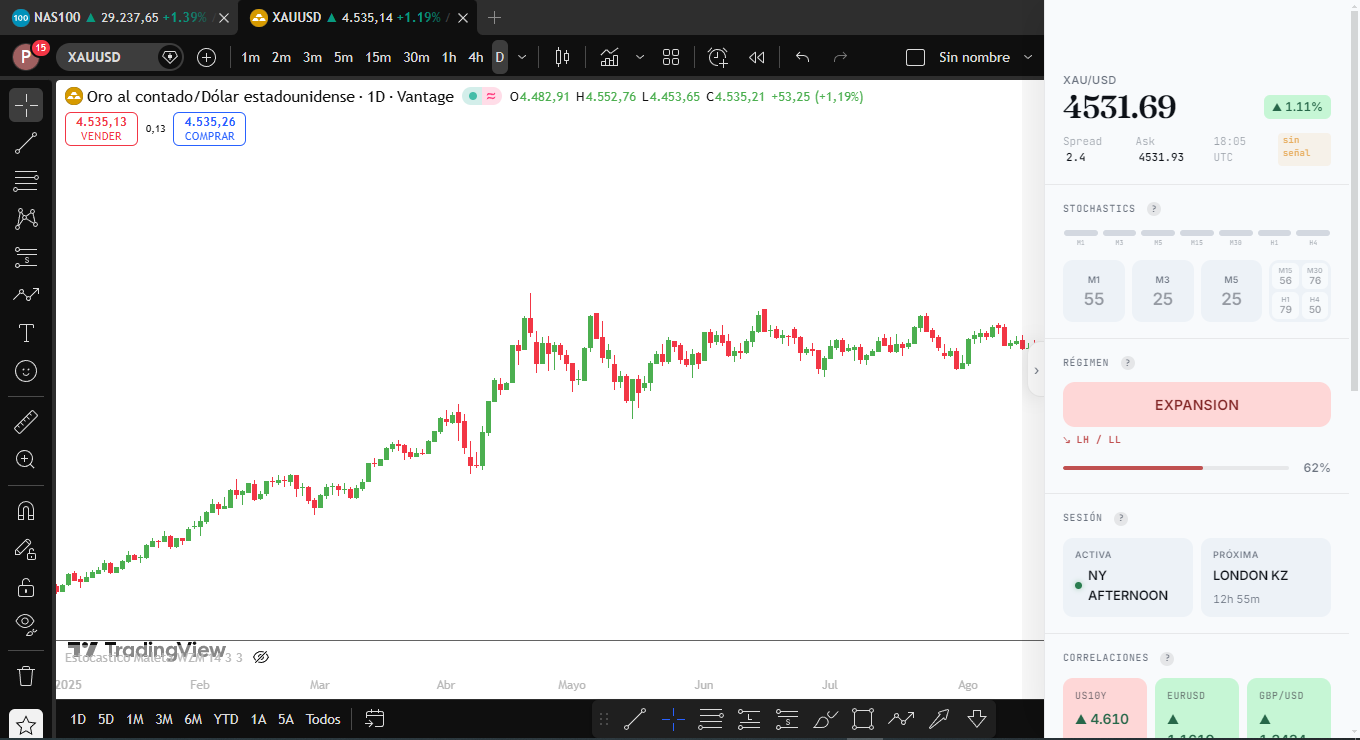Select the 4h timeframe
Screen dimensions: 1360x740
(x=476, y=57)
